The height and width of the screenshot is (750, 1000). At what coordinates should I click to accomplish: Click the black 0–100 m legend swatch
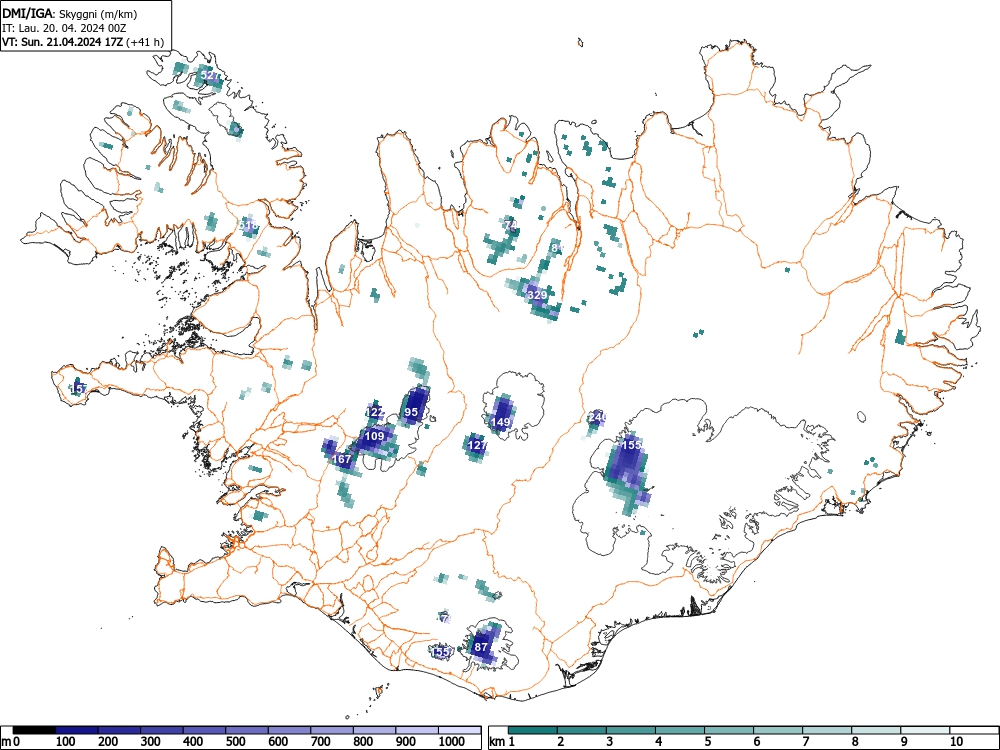34,730
